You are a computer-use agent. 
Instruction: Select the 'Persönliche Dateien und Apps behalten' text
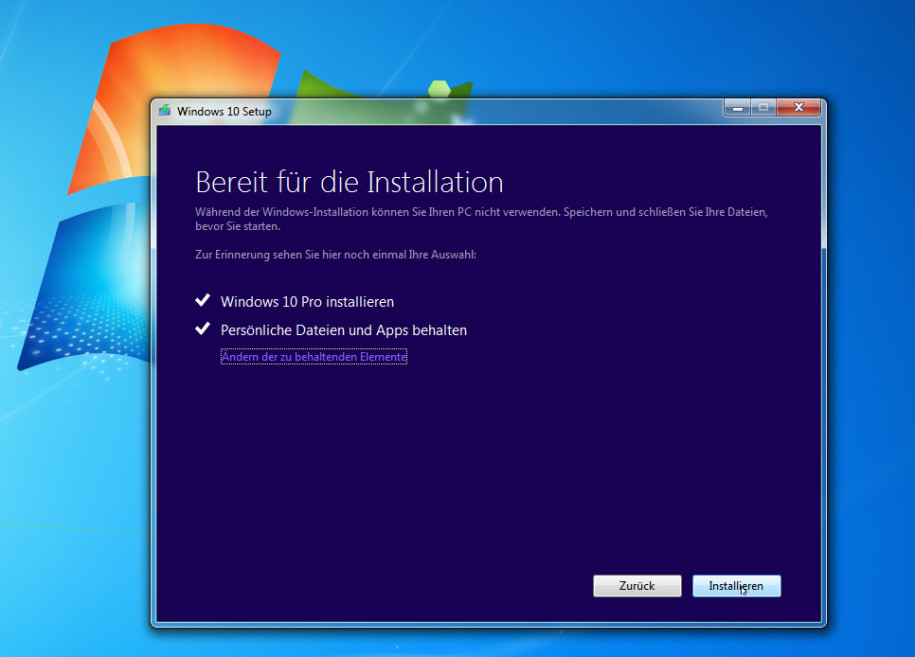pos(344,330)
